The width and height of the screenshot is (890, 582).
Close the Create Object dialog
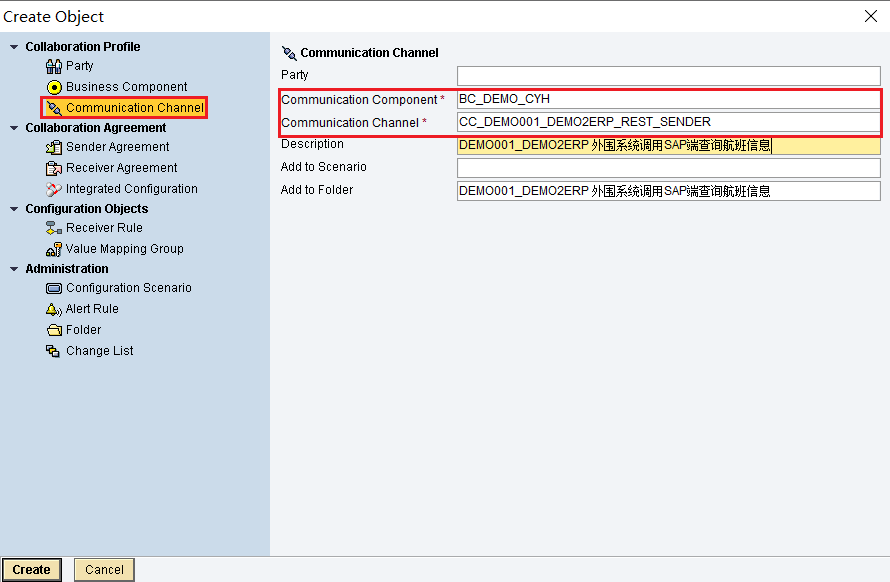[871, 16]
